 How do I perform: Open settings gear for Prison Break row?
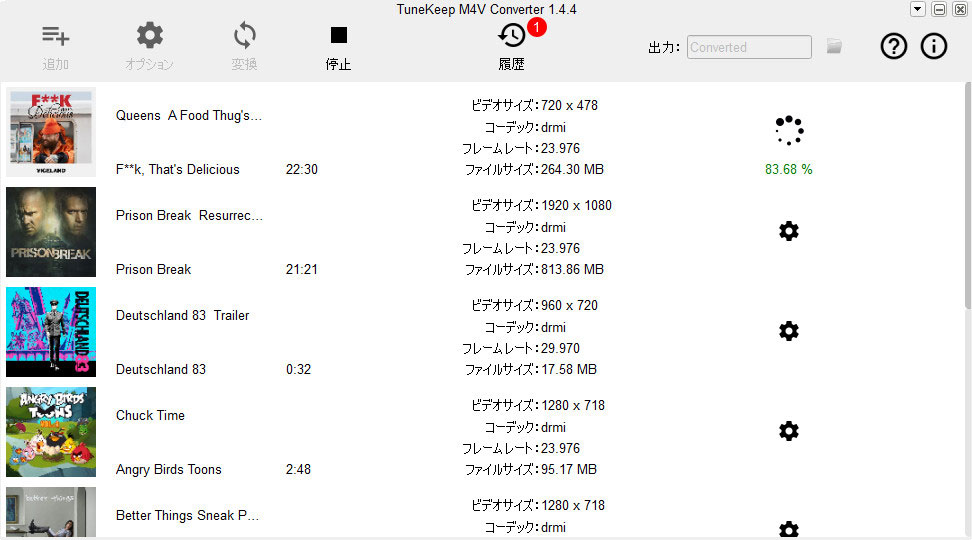tap(789, 231)
